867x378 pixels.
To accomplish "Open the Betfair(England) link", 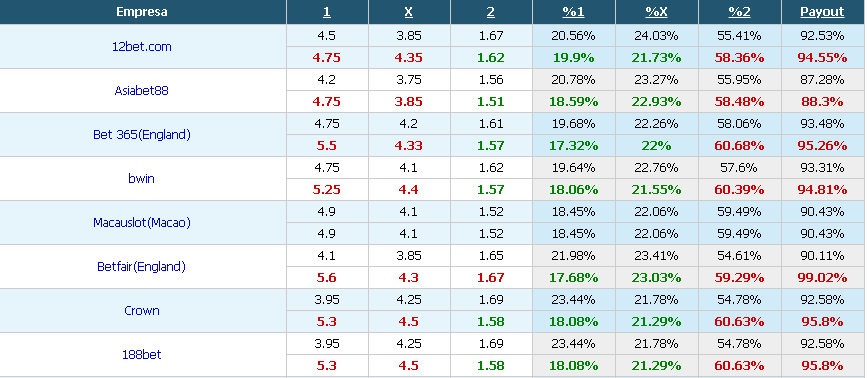I will point(142,267).
